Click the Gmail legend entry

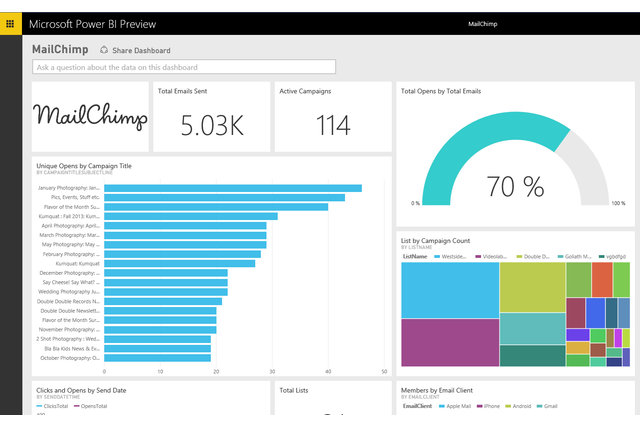point(547,406)
